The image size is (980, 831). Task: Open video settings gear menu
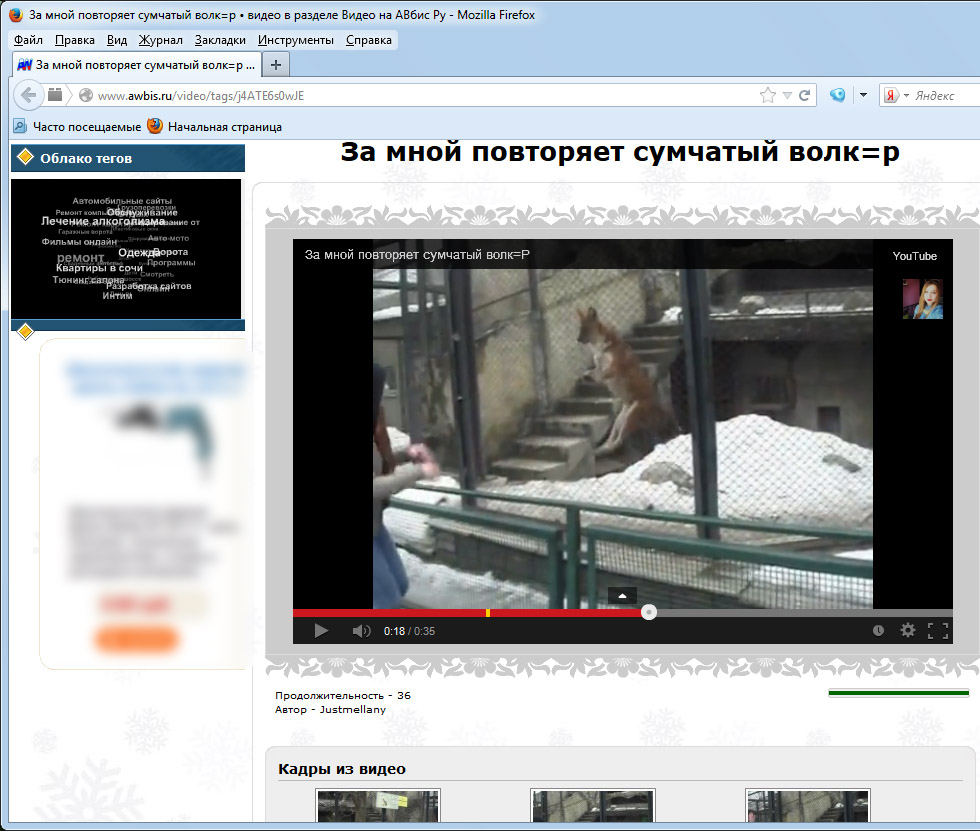click(x=907, y=630)
